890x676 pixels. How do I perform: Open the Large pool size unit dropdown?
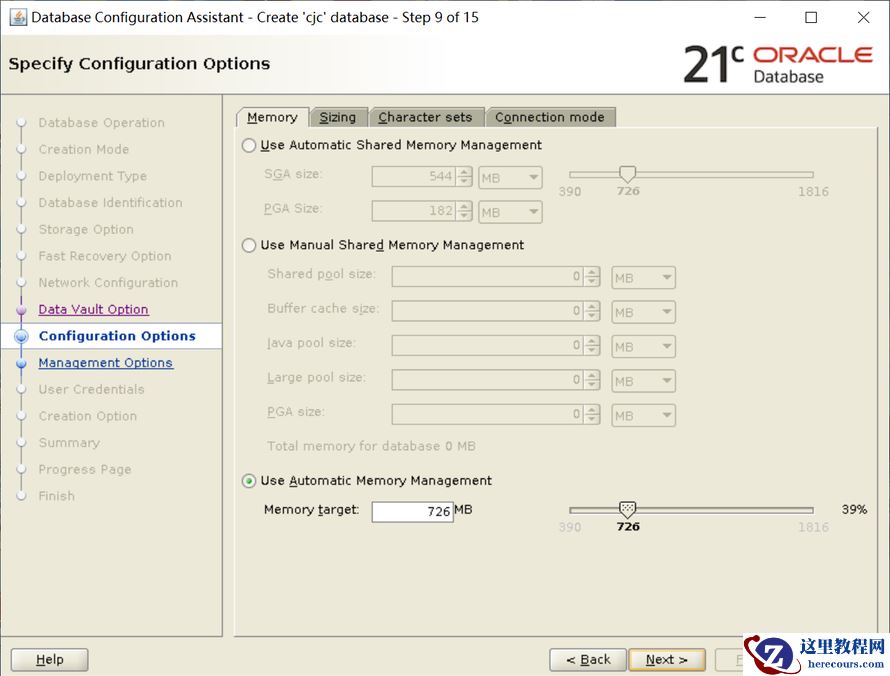644,381
